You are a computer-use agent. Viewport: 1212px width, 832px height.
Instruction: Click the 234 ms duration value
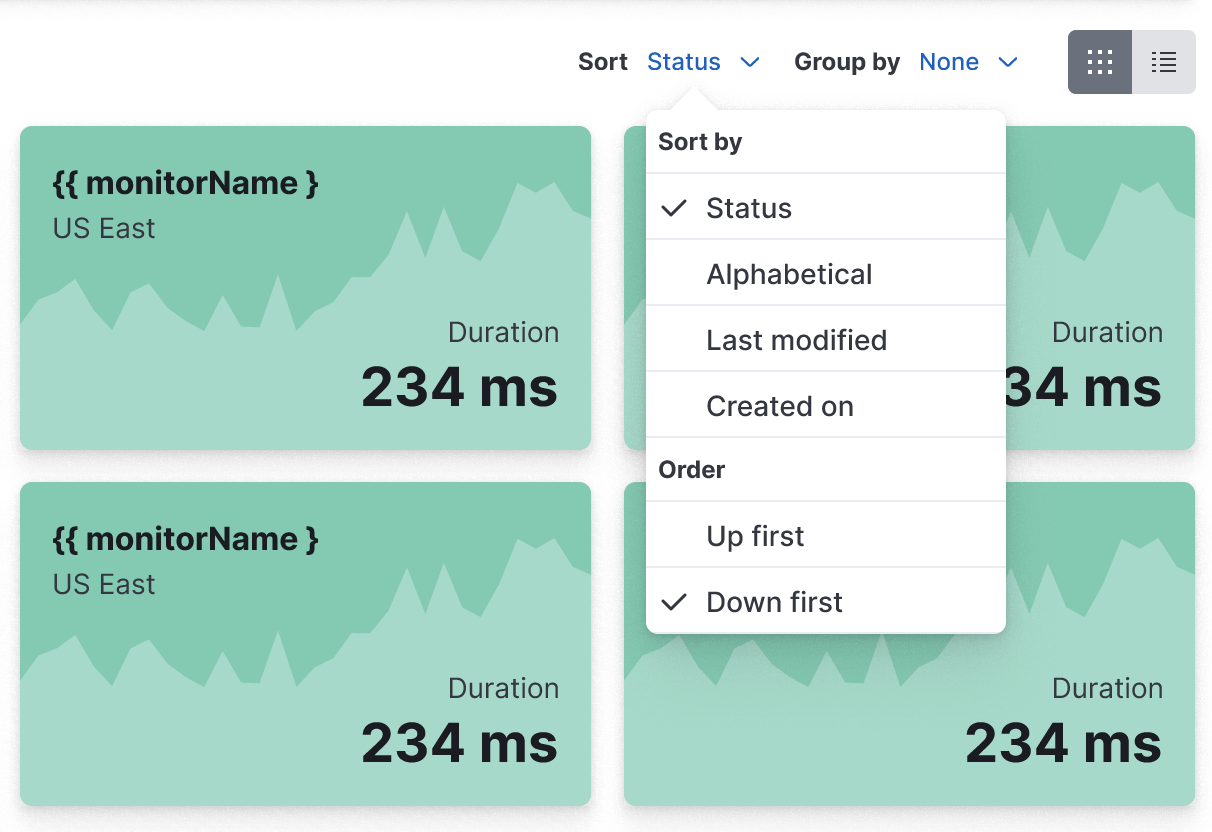coord(459,388)
